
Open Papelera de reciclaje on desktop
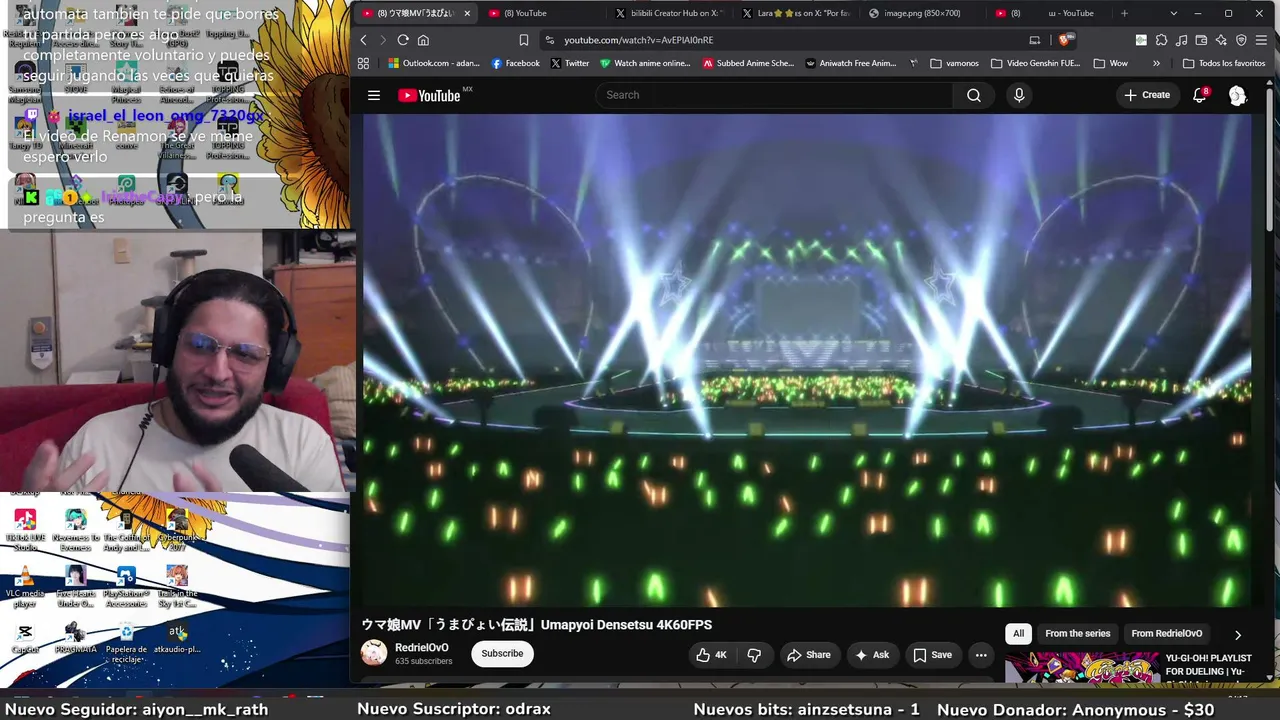[126, 643]
